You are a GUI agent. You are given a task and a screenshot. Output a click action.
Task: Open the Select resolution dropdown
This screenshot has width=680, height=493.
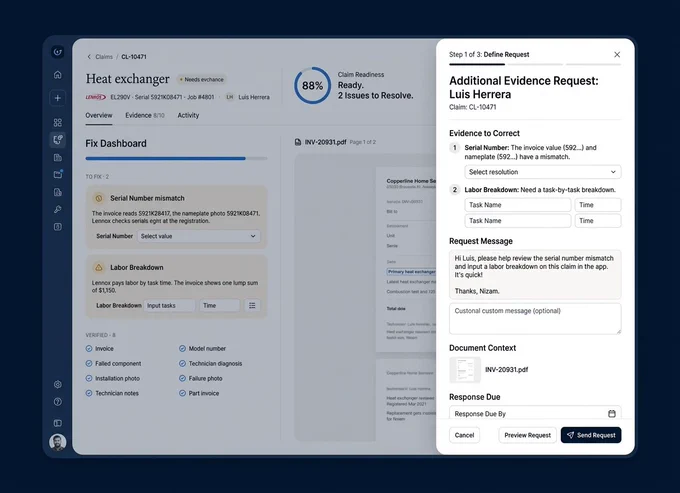543,172
